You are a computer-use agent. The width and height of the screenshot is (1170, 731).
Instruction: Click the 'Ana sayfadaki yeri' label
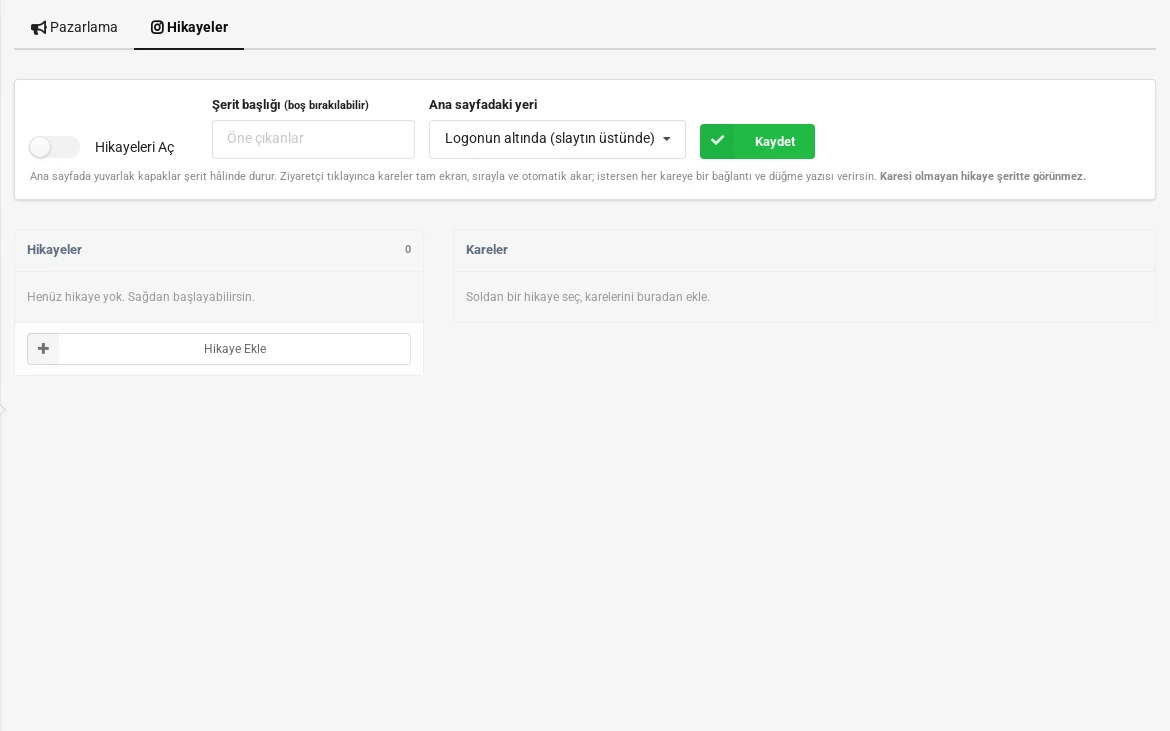tap(483, 104)
